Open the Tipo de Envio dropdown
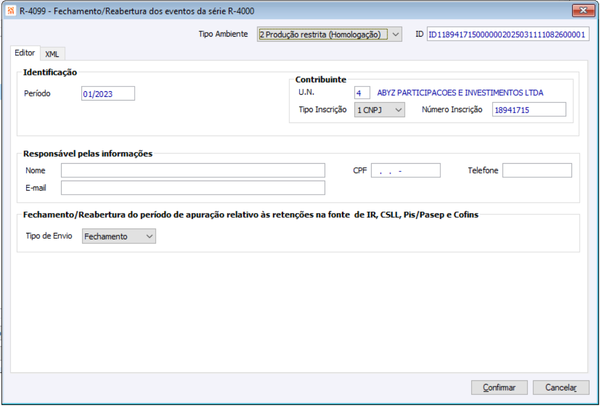Screen dimensions: 600x406 pos(119,236)
